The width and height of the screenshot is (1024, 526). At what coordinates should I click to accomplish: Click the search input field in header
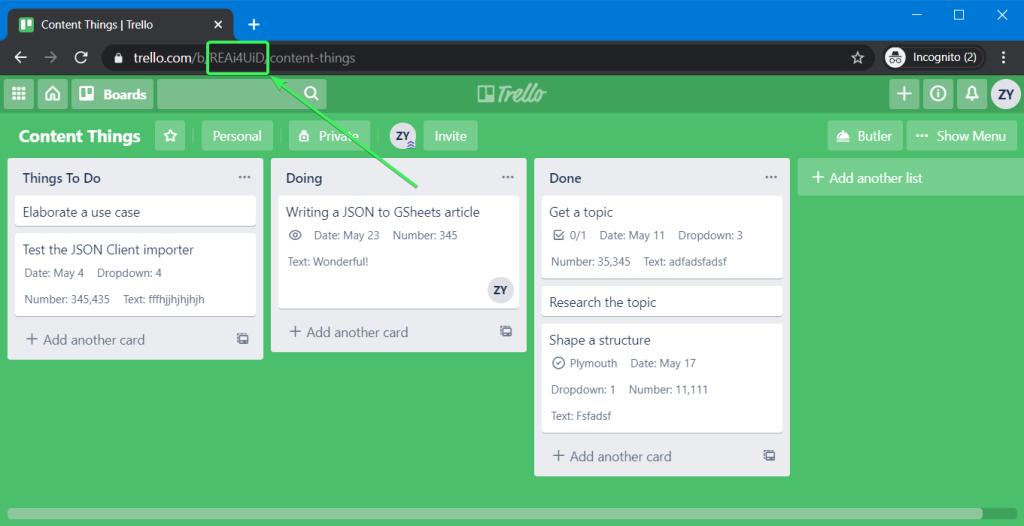tap(242, 94)
